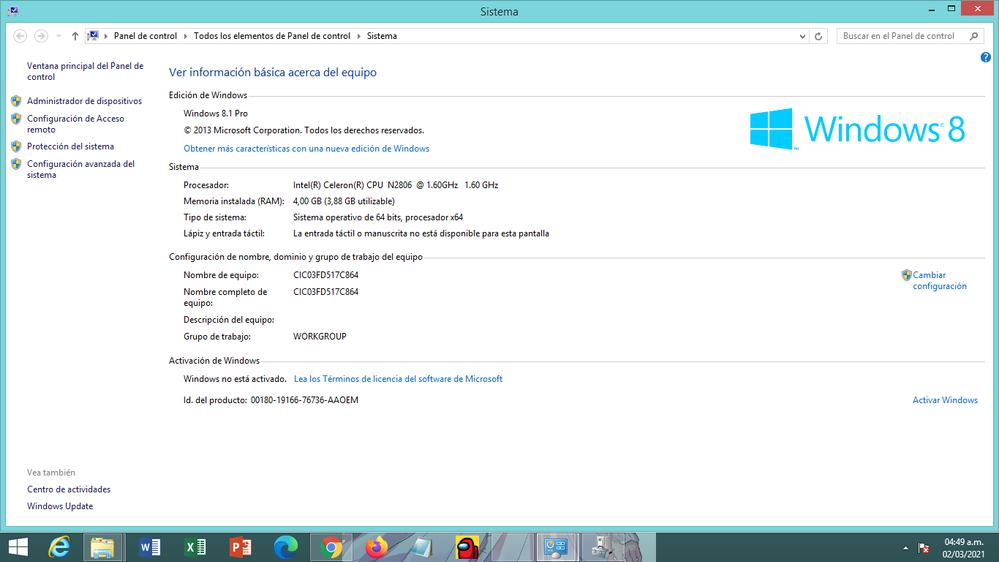The width and height of the screenshot is (999, 562).
Task: Click the Windows no está activado text
Action: coord(235,379)
